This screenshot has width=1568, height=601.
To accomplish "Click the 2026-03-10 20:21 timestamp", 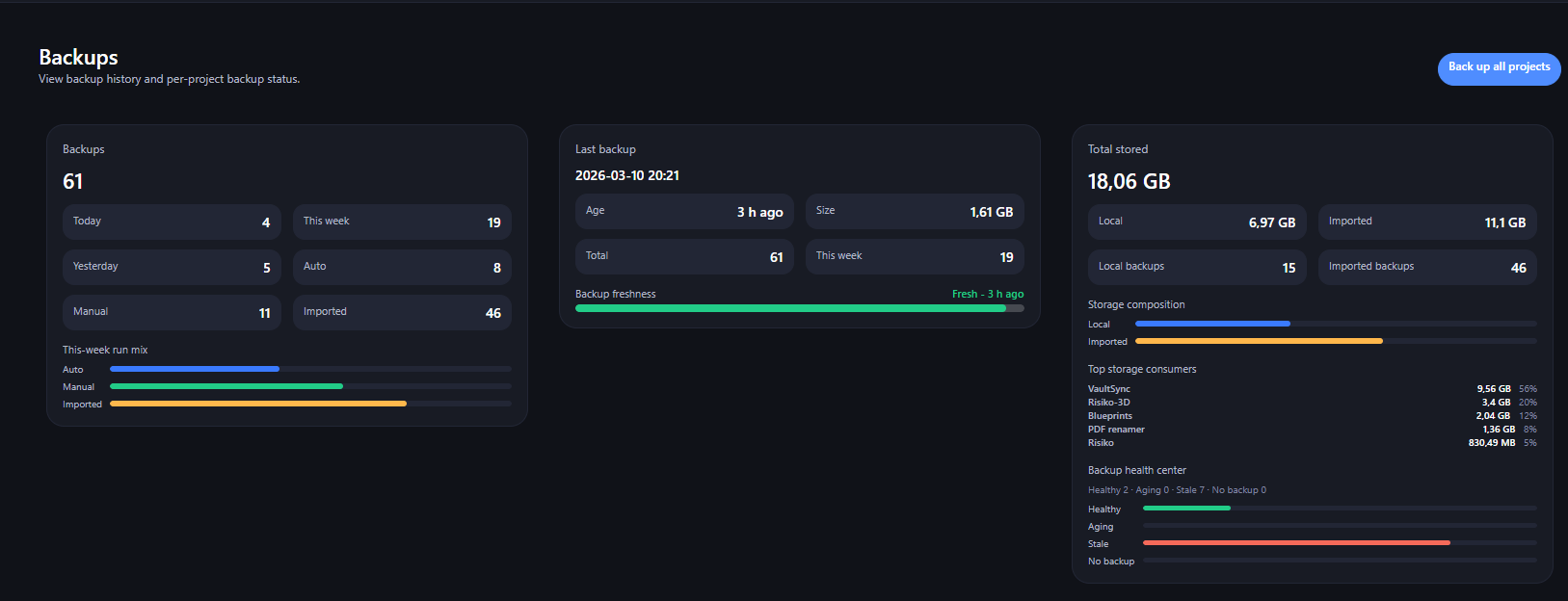I will (x=627, y=175).
